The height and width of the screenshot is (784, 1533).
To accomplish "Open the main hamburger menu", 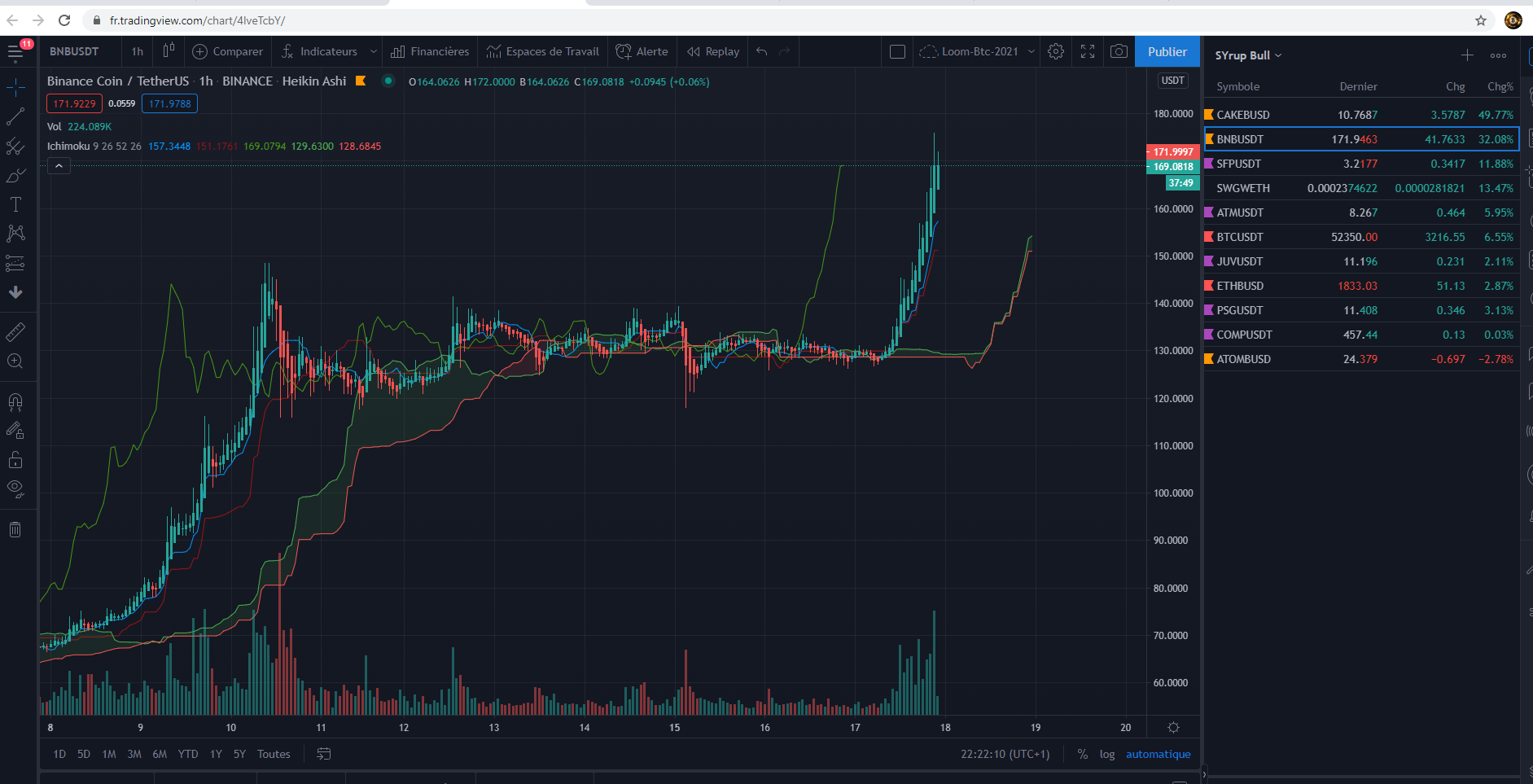I will tap(15, 53).
